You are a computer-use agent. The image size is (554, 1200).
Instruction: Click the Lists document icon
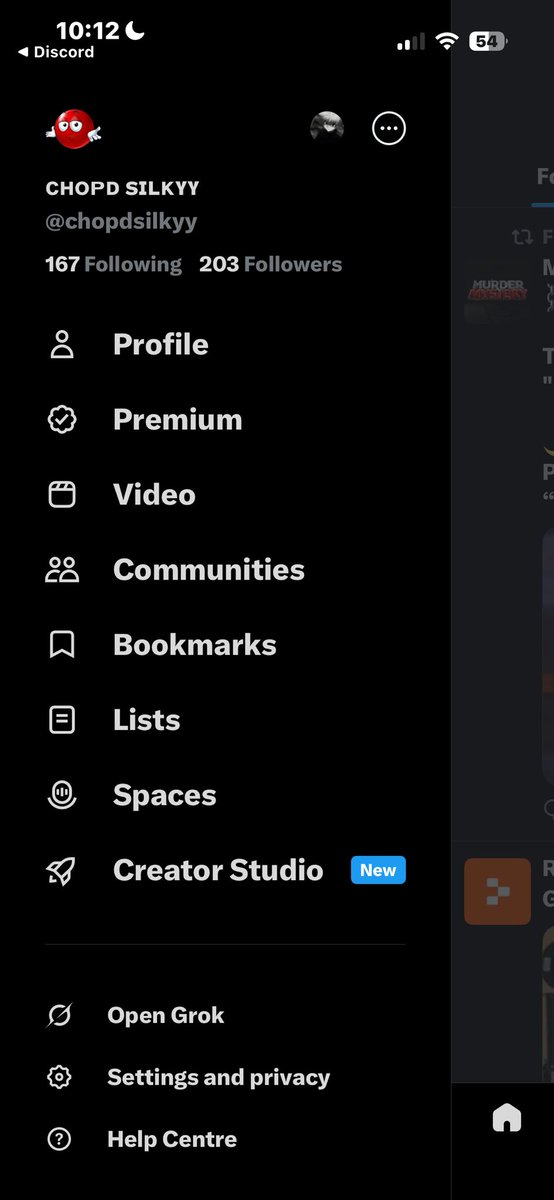(62, 720)
